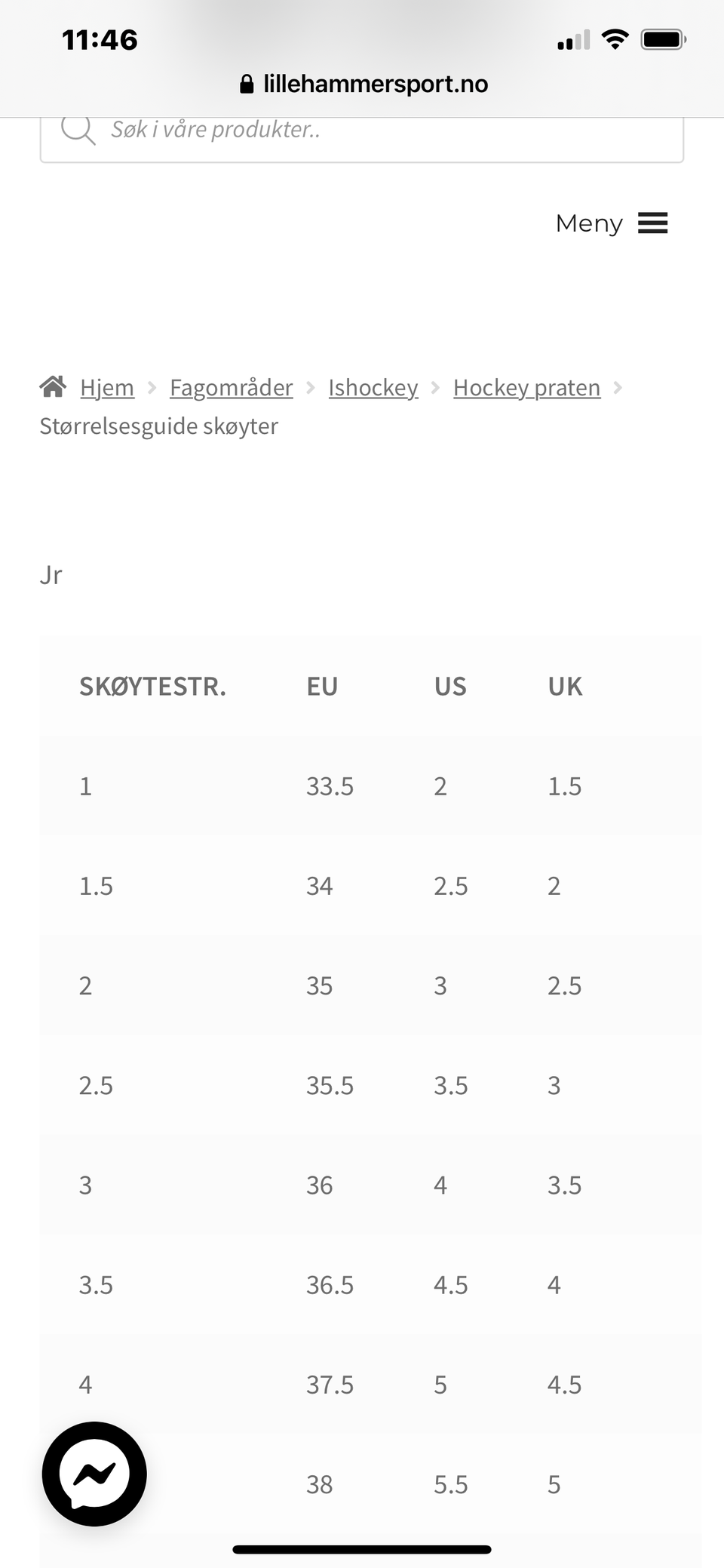Click the chevron after Hjem breadcrumb
The height and width of the screenshot is (1568, 724).
click(152, 387)
